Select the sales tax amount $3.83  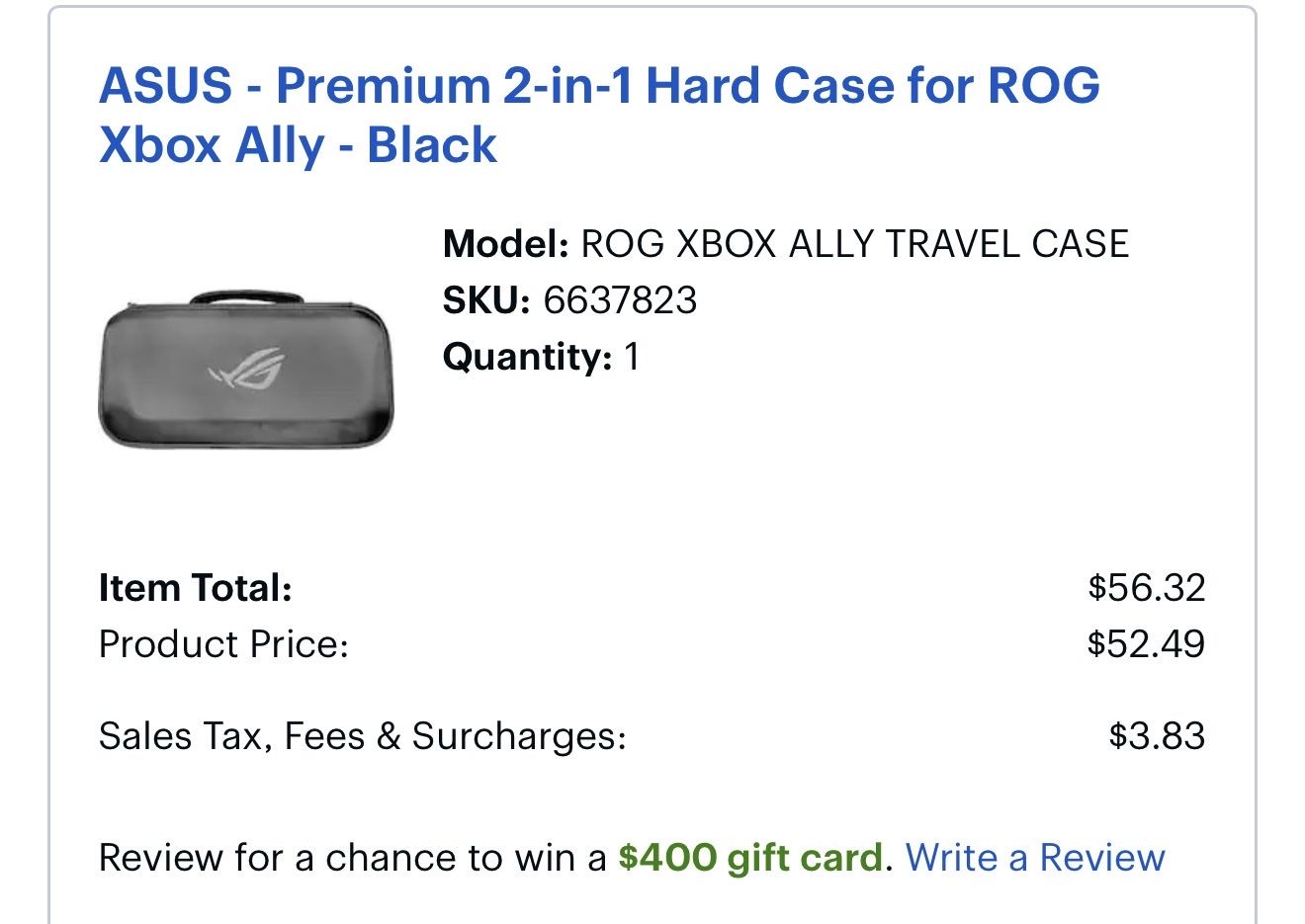point(1157,736)
